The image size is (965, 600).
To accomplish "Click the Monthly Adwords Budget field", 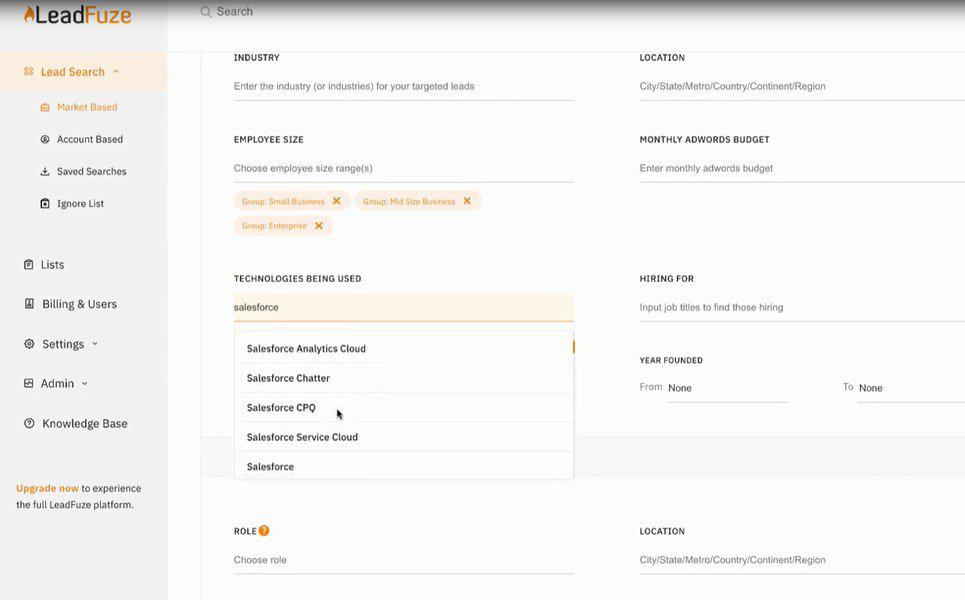I will tap(802, 168).
